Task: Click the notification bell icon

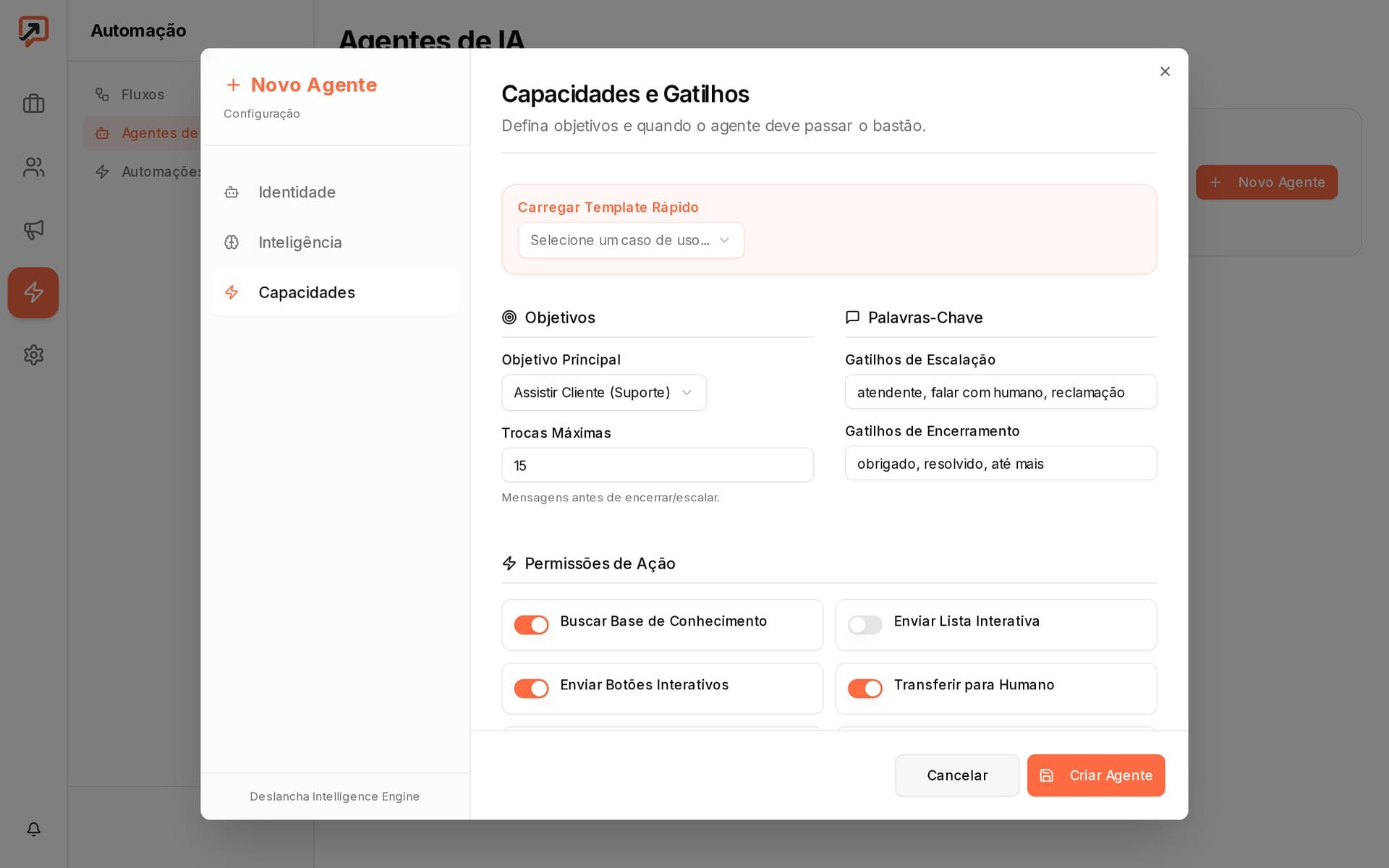Action: [33, 829]
